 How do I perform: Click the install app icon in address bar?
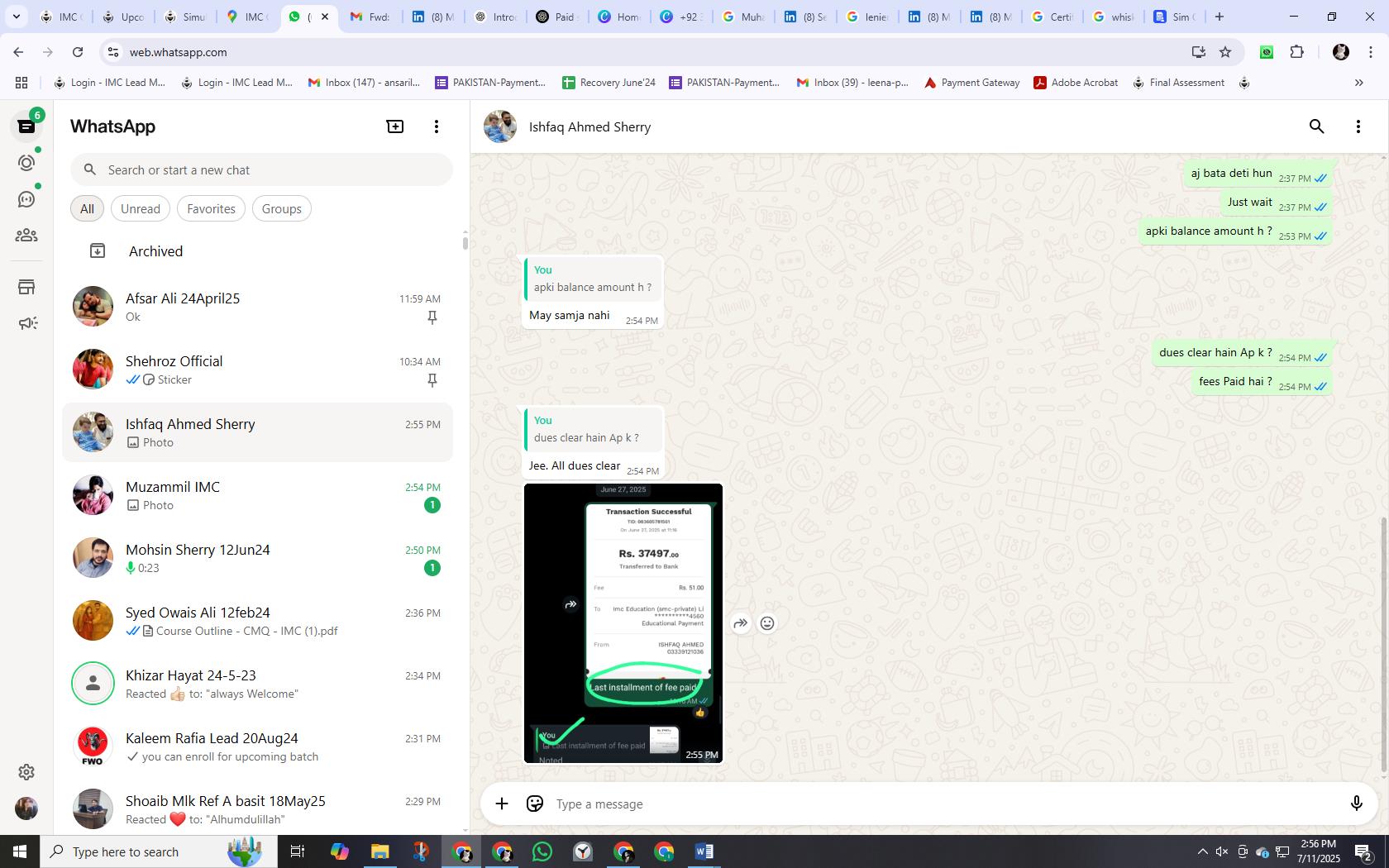pyautogui.click(x=1198, y=52)
